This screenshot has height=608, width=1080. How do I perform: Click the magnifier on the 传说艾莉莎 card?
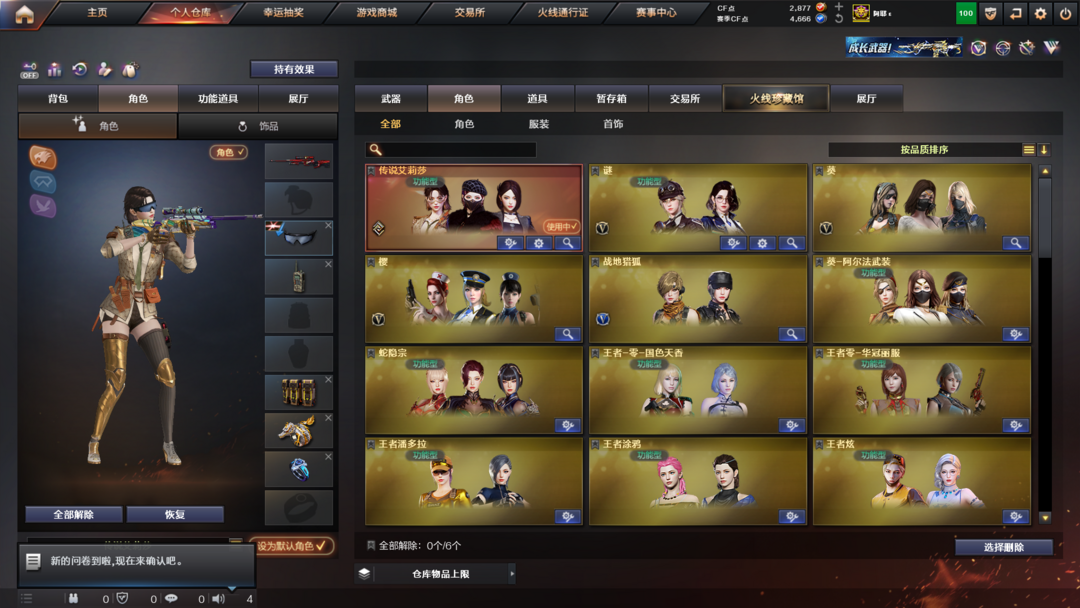click(568, 243)
